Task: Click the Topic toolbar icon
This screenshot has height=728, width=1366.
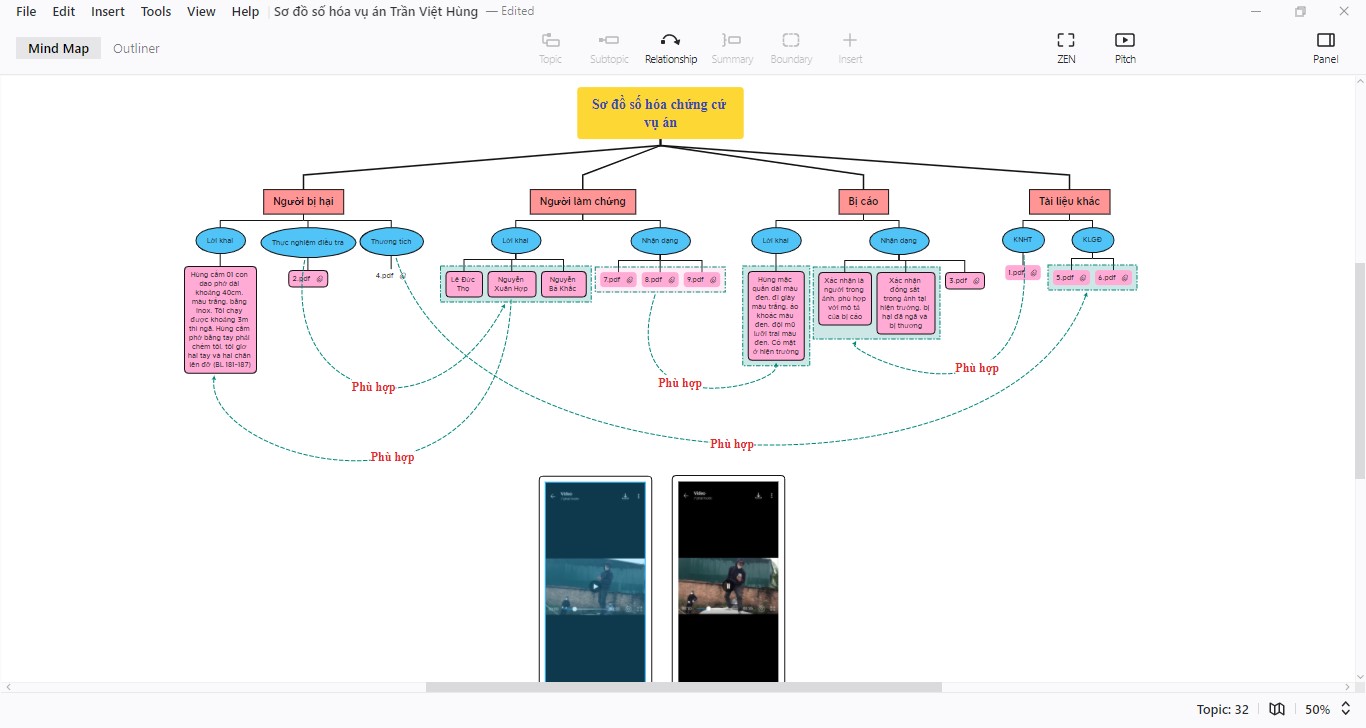Action: tap(550, 40)
